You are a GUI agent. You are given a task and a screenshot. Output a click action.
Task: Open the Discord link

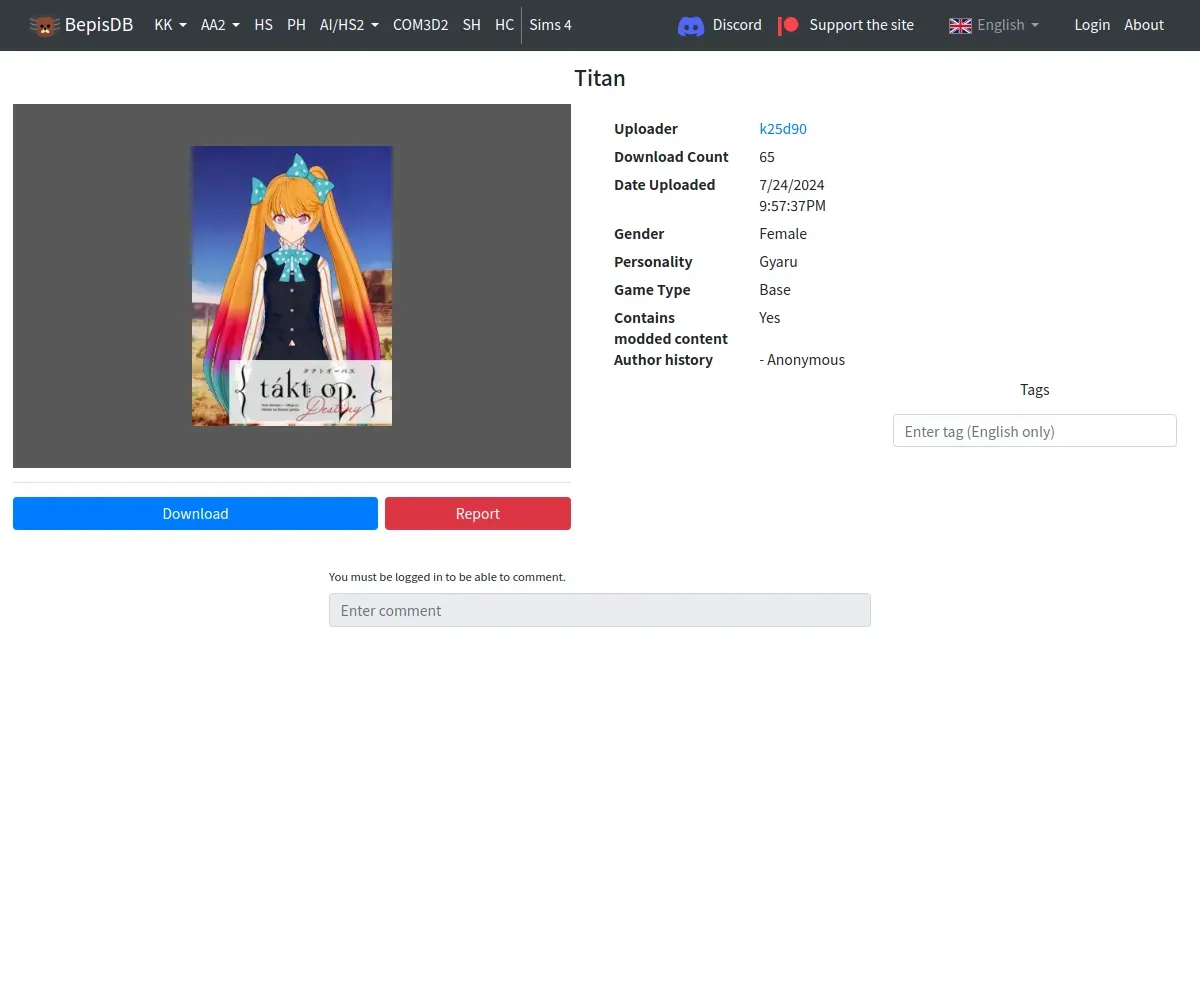coord(737,25)
